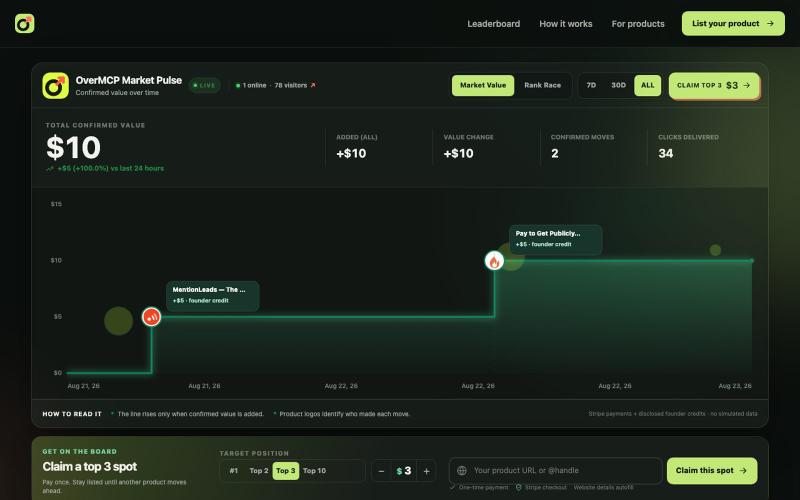Click the OverMCP logo in the top navigation
This screenshot has height=500, width=800.
click(24, 23)
